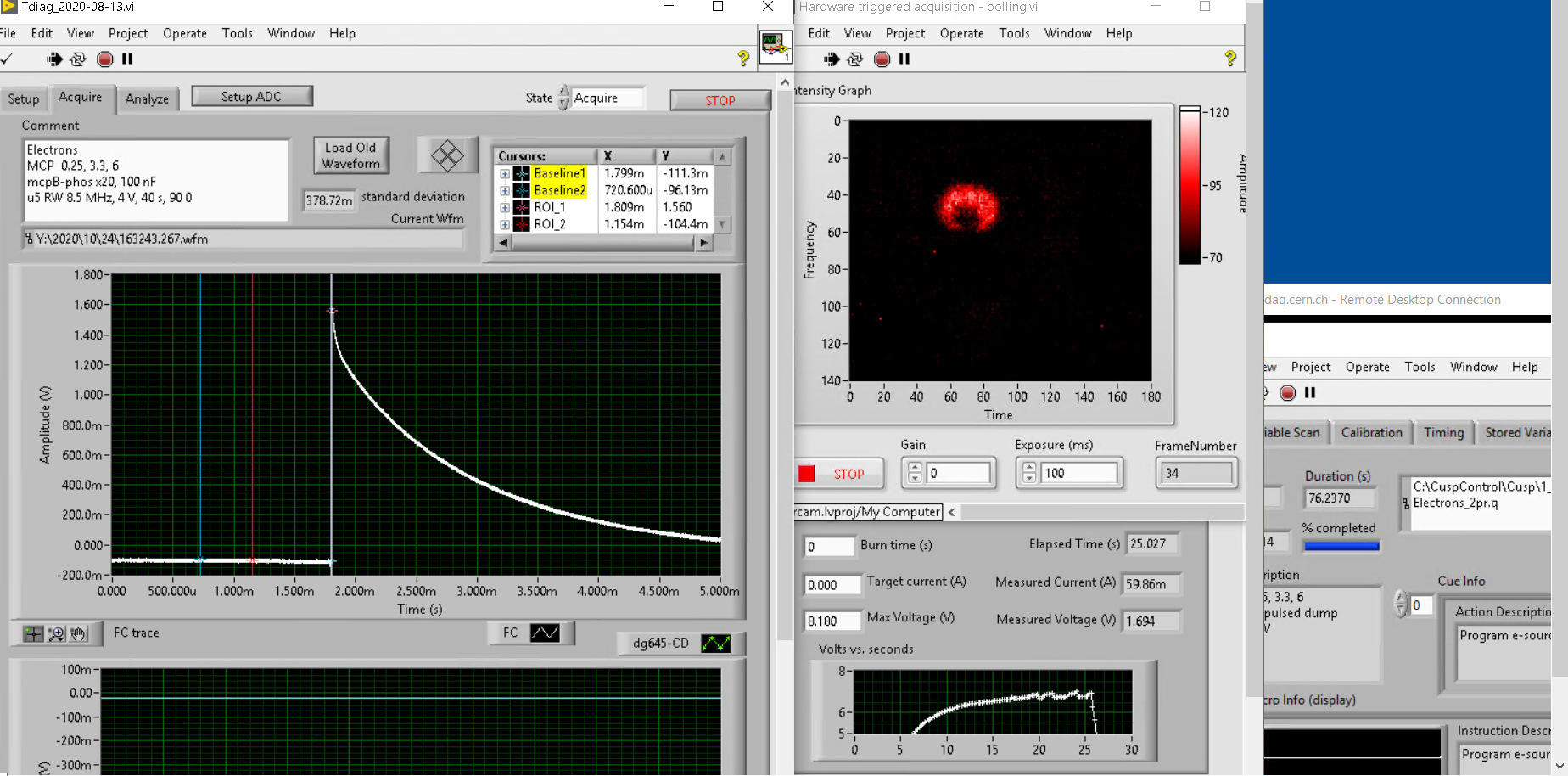Expand the Baseline1 cursor entry
The height and width of the screenshot is (776, 1568).
[505, 174]
